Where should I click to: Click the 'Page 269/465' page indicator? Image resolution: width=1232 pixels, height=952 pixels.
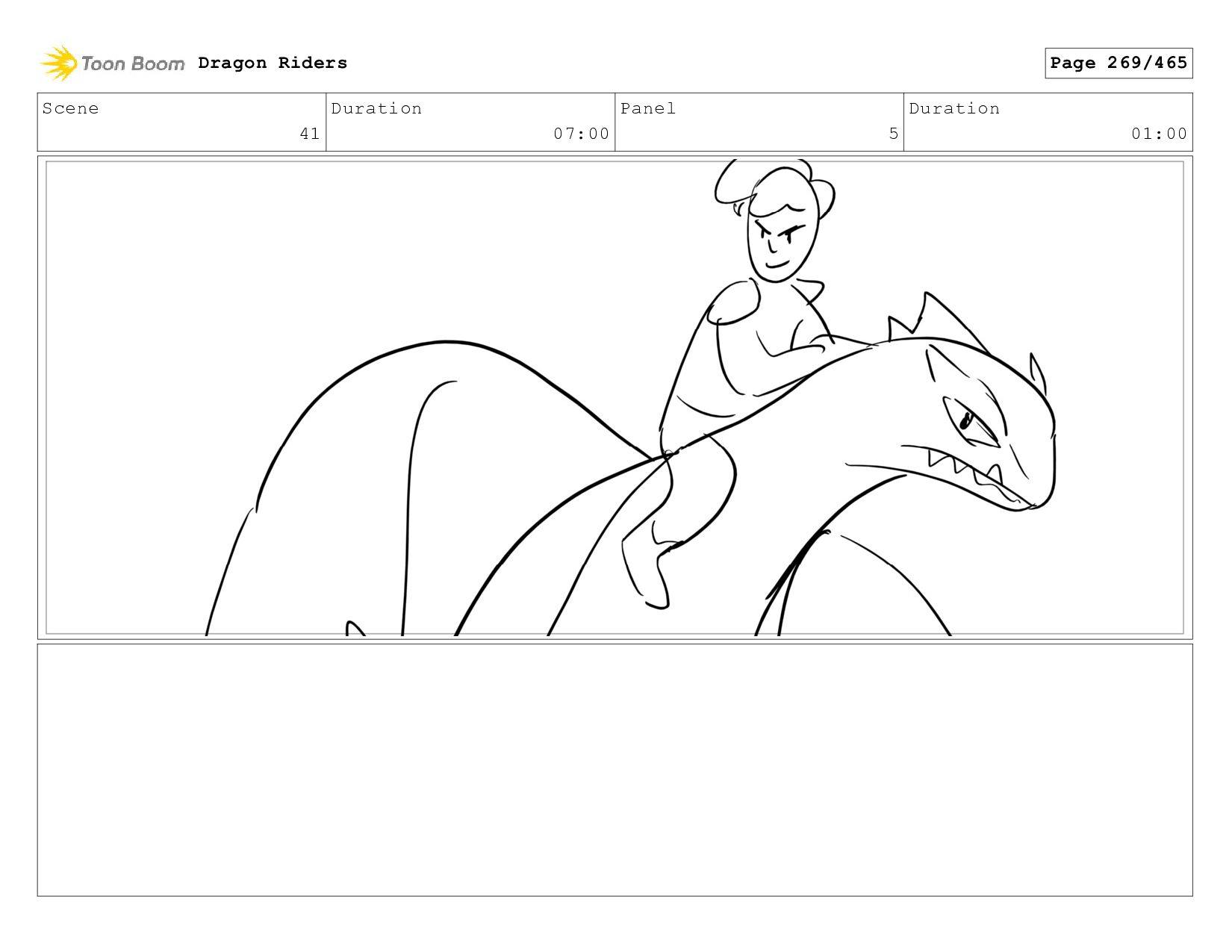tap(1119, 63)
